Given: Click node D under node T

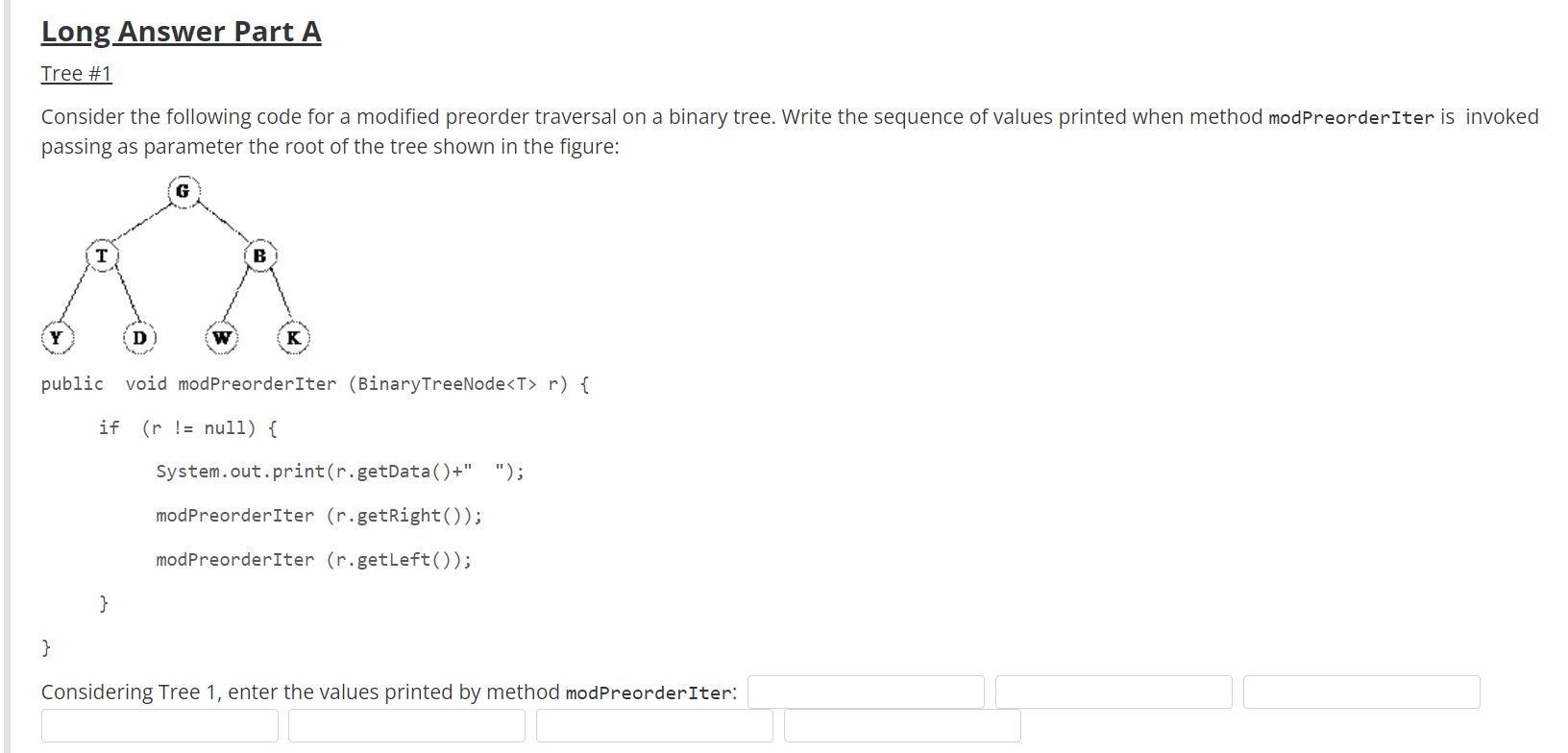Looking at the screenshot, I should tap(140, 337).
